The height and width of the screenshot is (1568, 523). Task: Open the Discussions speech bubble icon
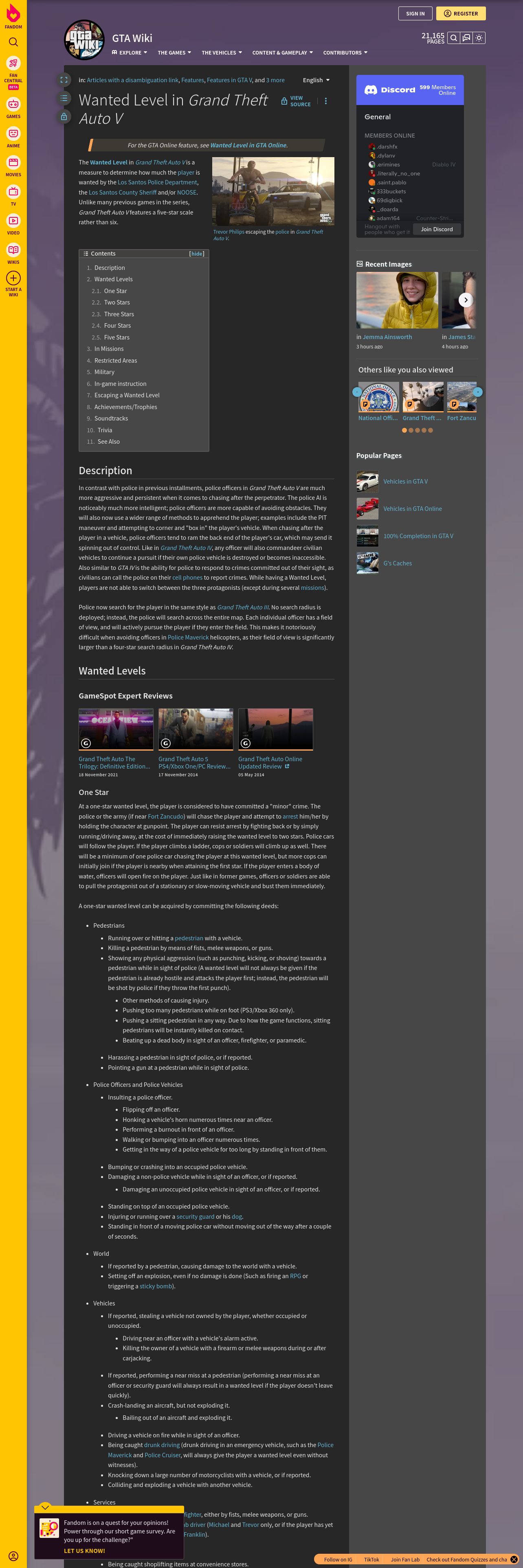pyautogui.click(x=466, y=38)
